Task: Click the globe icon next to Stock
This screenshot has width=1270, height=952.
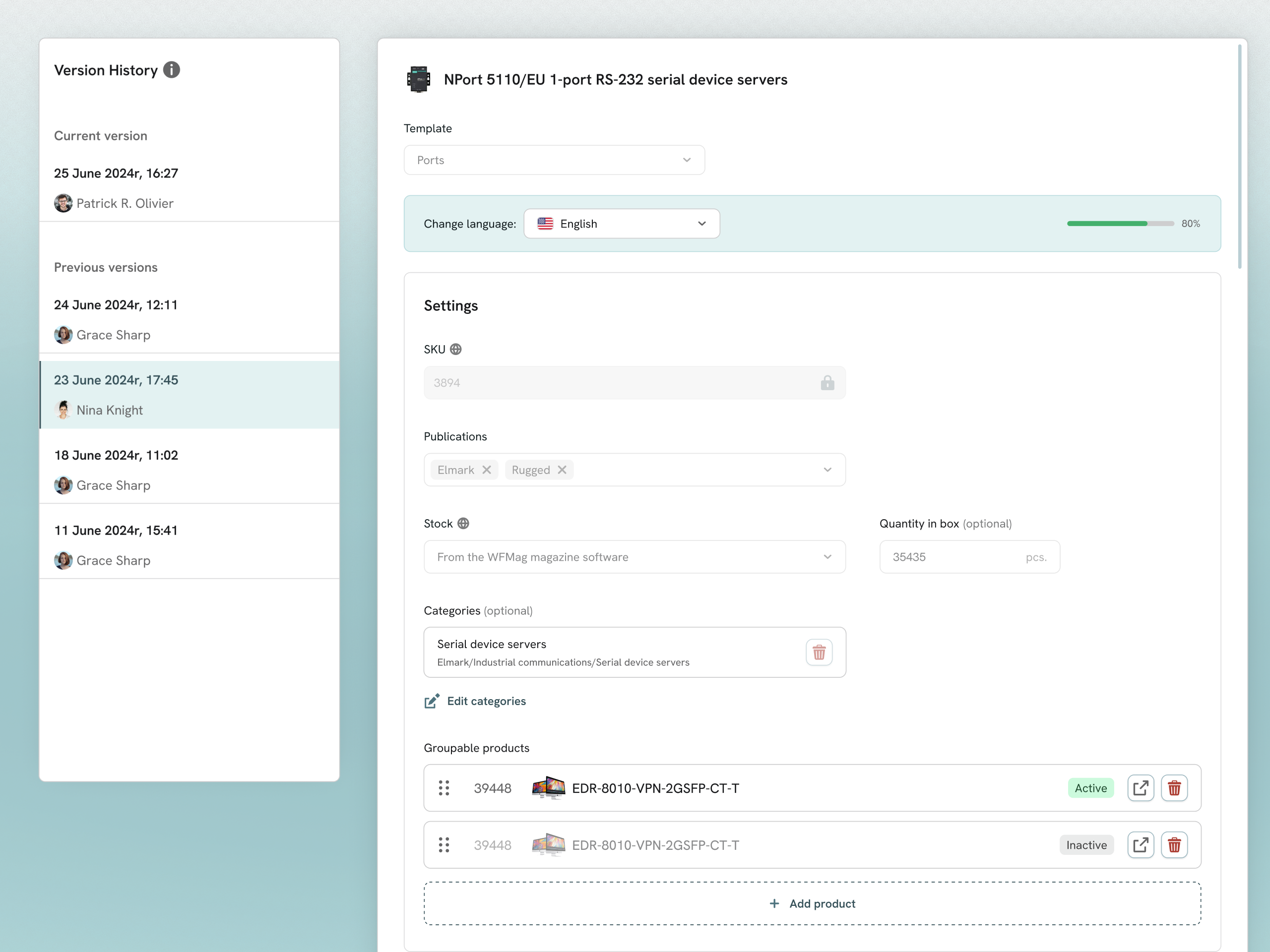Action: click(464, 523)
